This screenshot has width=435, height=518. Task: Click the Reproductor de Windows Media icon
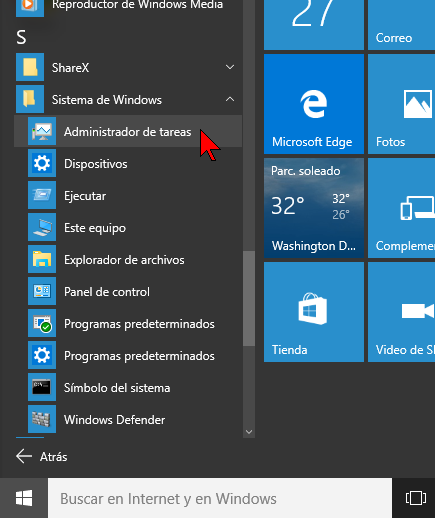pyautogui.click(x=30, y=7)
